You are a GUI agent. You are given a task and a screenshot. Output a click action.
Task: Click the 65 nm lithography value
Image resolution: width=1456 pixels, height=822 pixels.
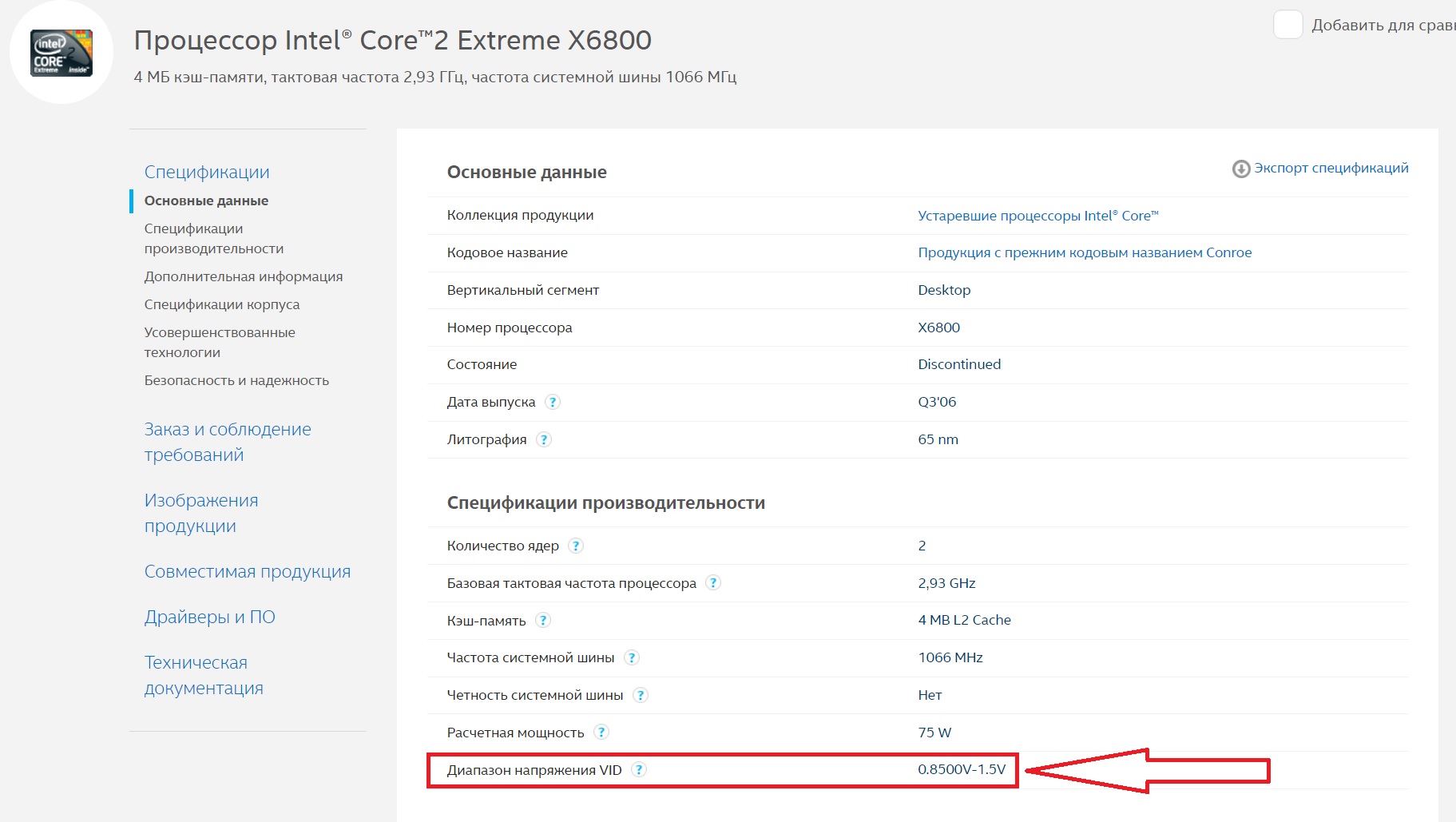tap(938, 439)
